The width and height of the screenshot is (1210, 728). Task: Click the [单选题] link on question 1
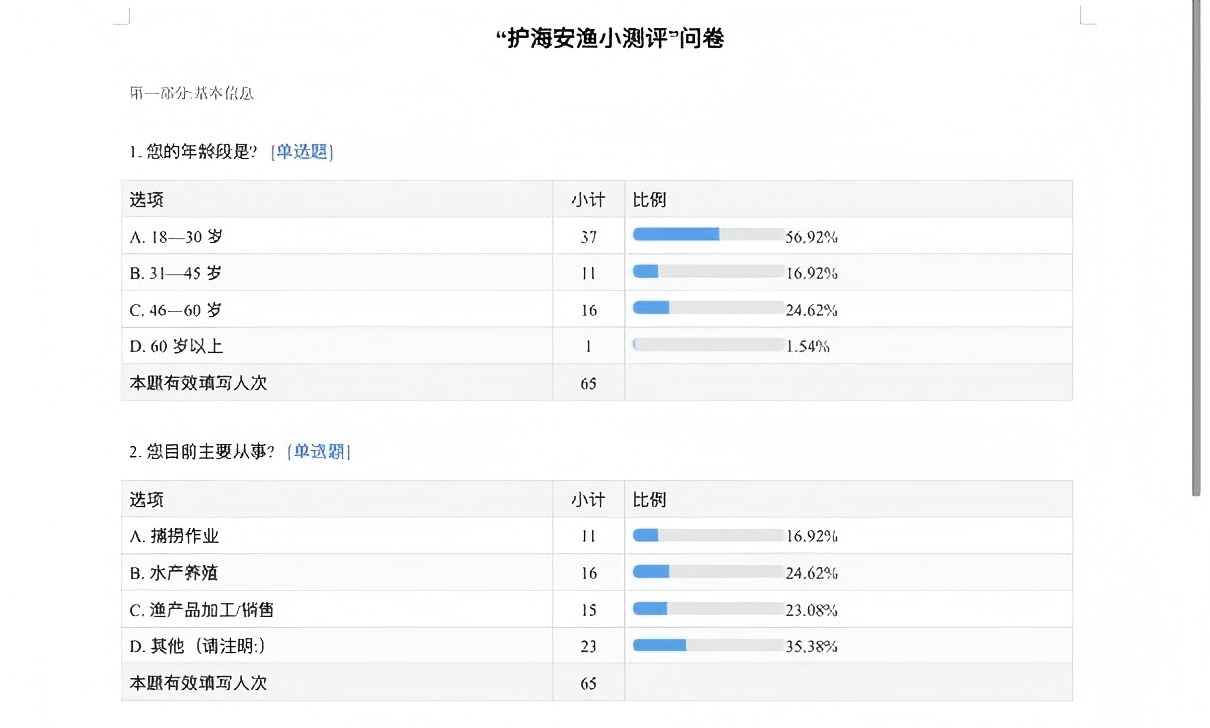(x=302, y=152)
